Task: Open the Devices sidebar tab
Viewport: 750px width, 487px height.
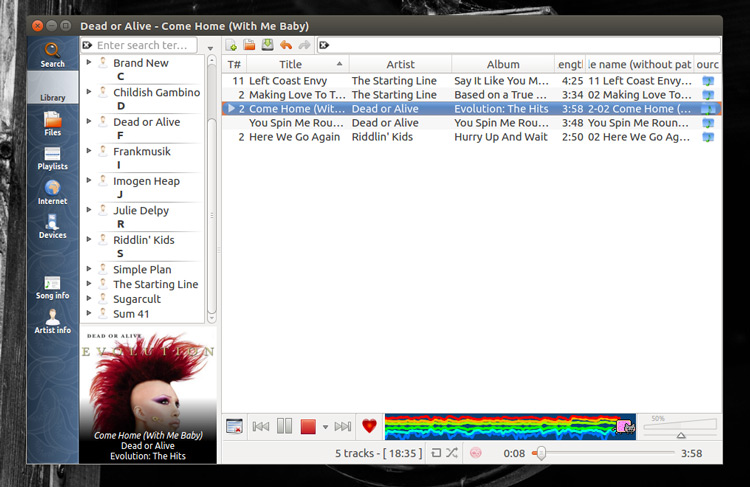Action: click(x=52, y=226)
